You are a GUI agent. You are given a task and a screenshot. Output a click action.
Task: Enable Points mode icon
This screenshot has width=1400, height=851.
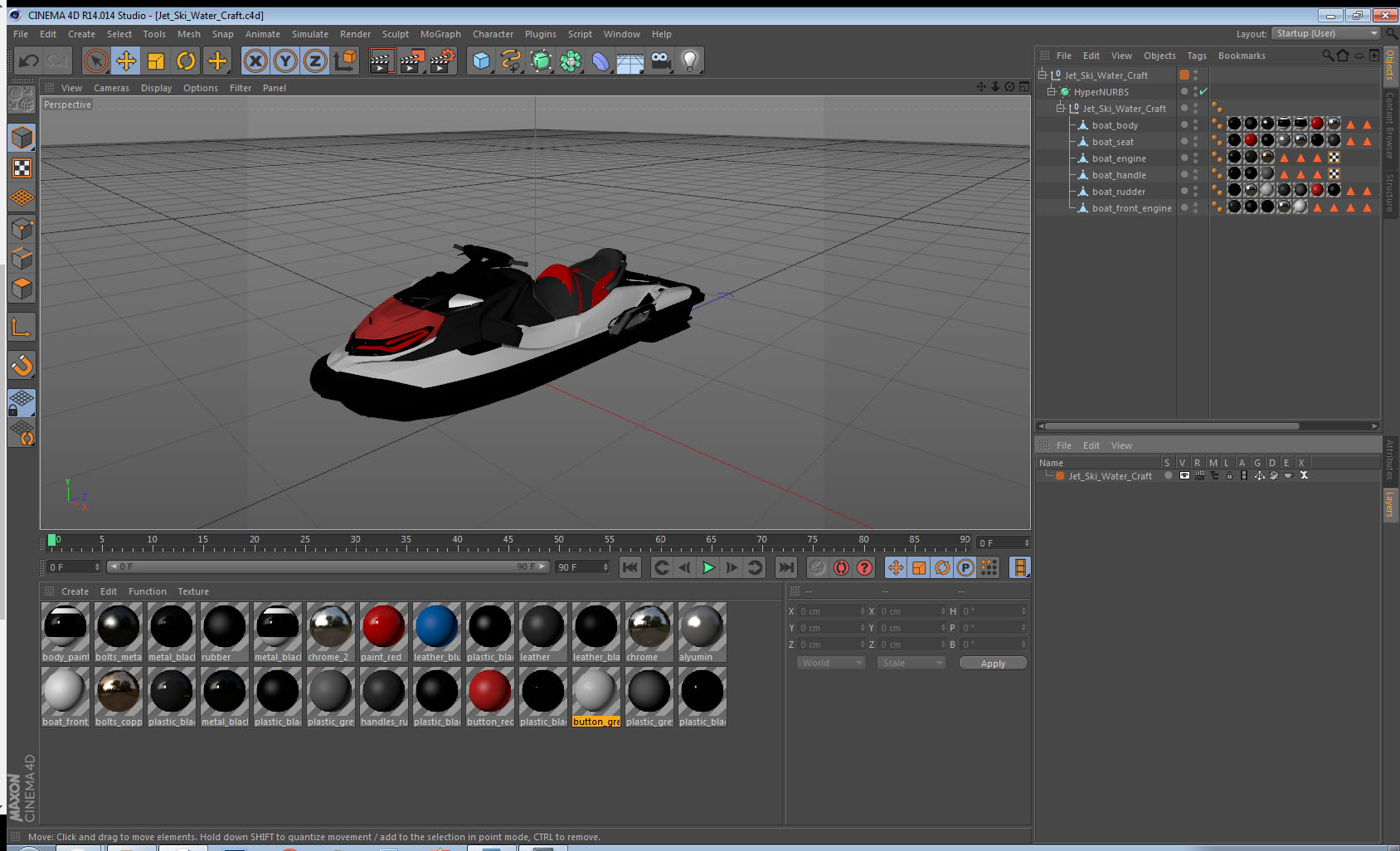point(22,228)
